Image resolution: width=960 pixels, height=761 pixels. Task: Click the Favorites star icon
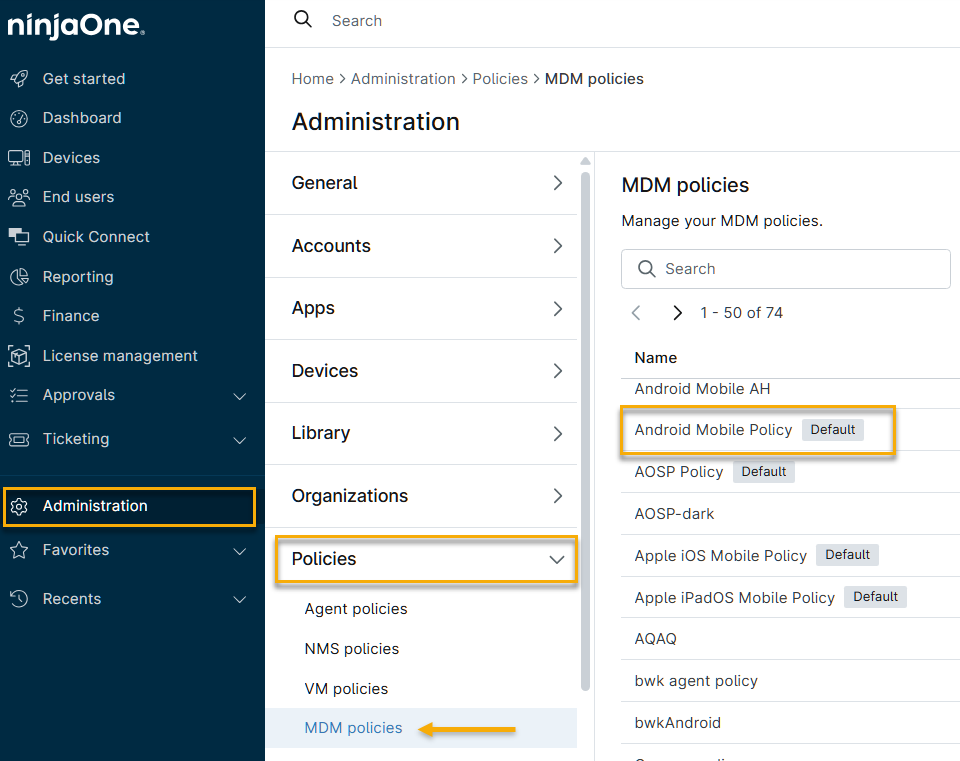coord(19,550)
